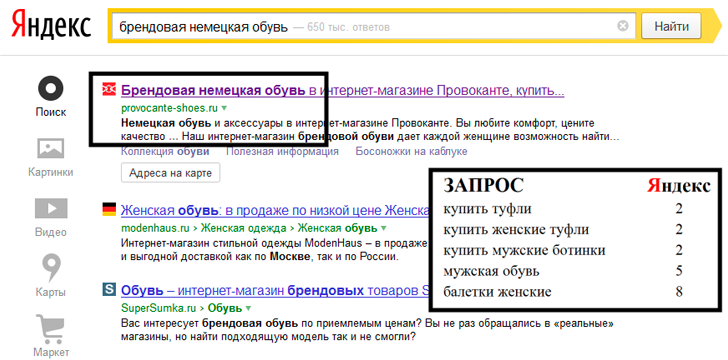The height and width of the screenshot is (360, 728).
Task: Click the provocante-shoes red favicon
Action: 109,90
